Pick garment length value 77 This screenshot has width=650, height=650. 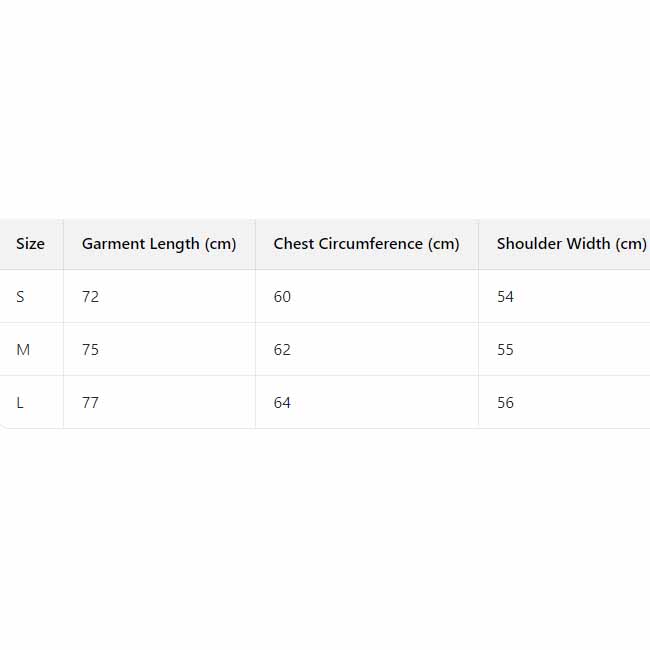(x=91, y=403)
